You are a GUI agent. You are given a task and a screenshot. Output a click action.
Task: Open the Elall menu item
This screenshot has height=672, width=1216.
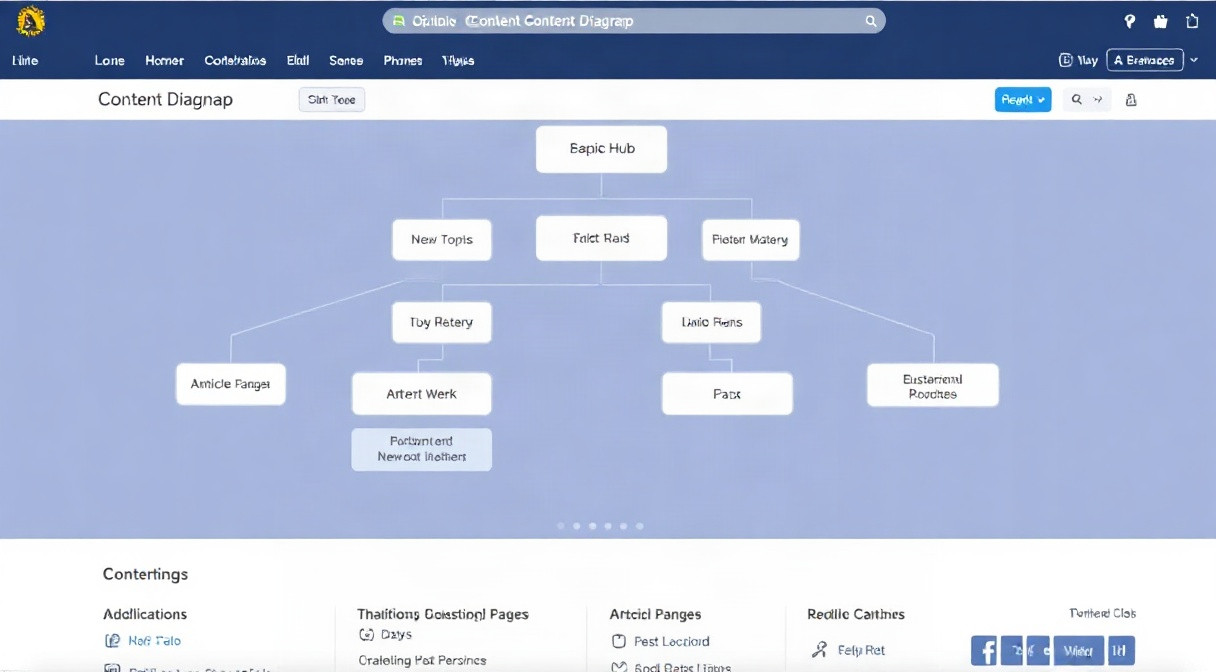click(298, 61)
